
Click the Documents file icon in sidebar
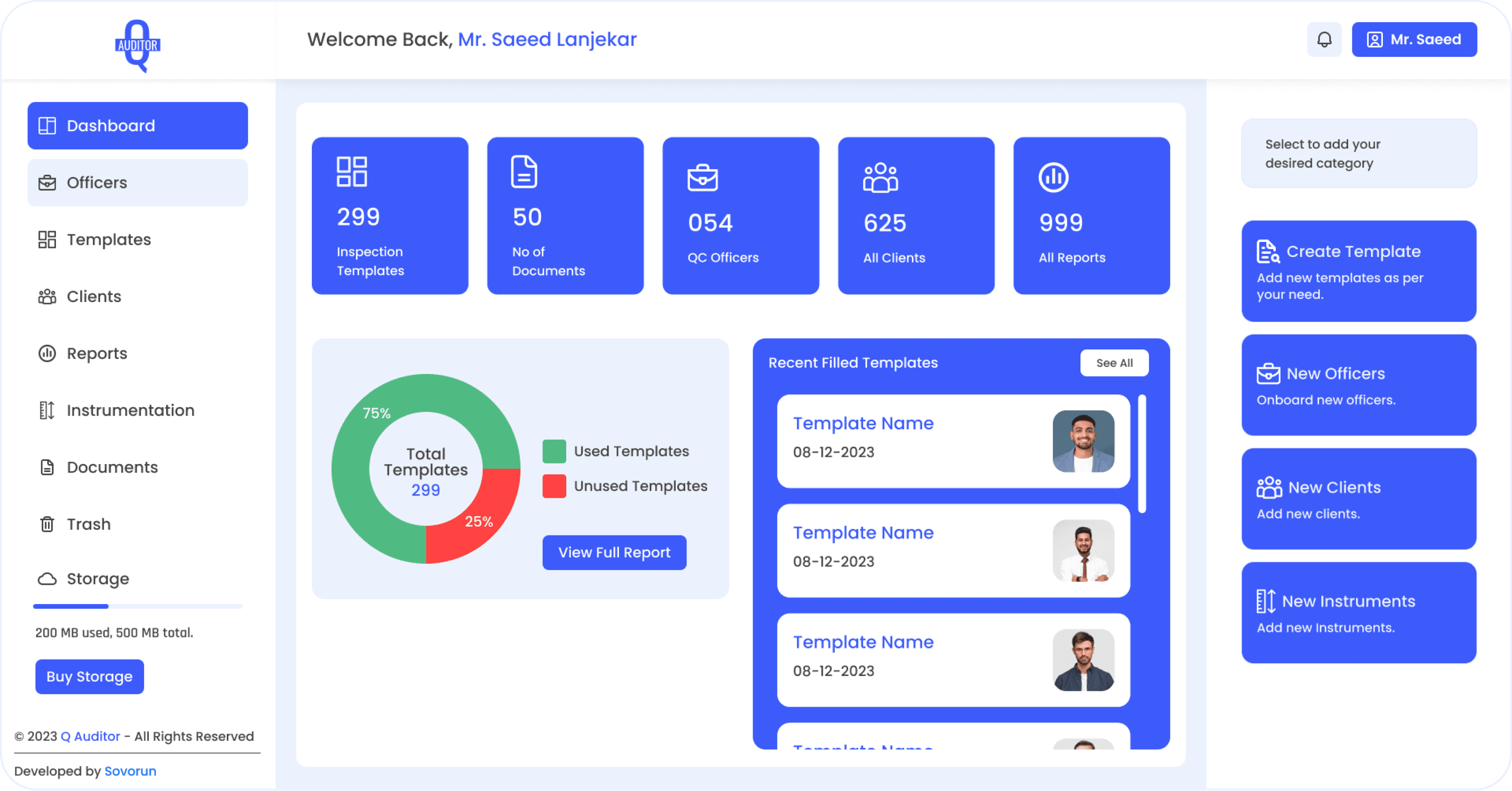(x=47, y=467)
